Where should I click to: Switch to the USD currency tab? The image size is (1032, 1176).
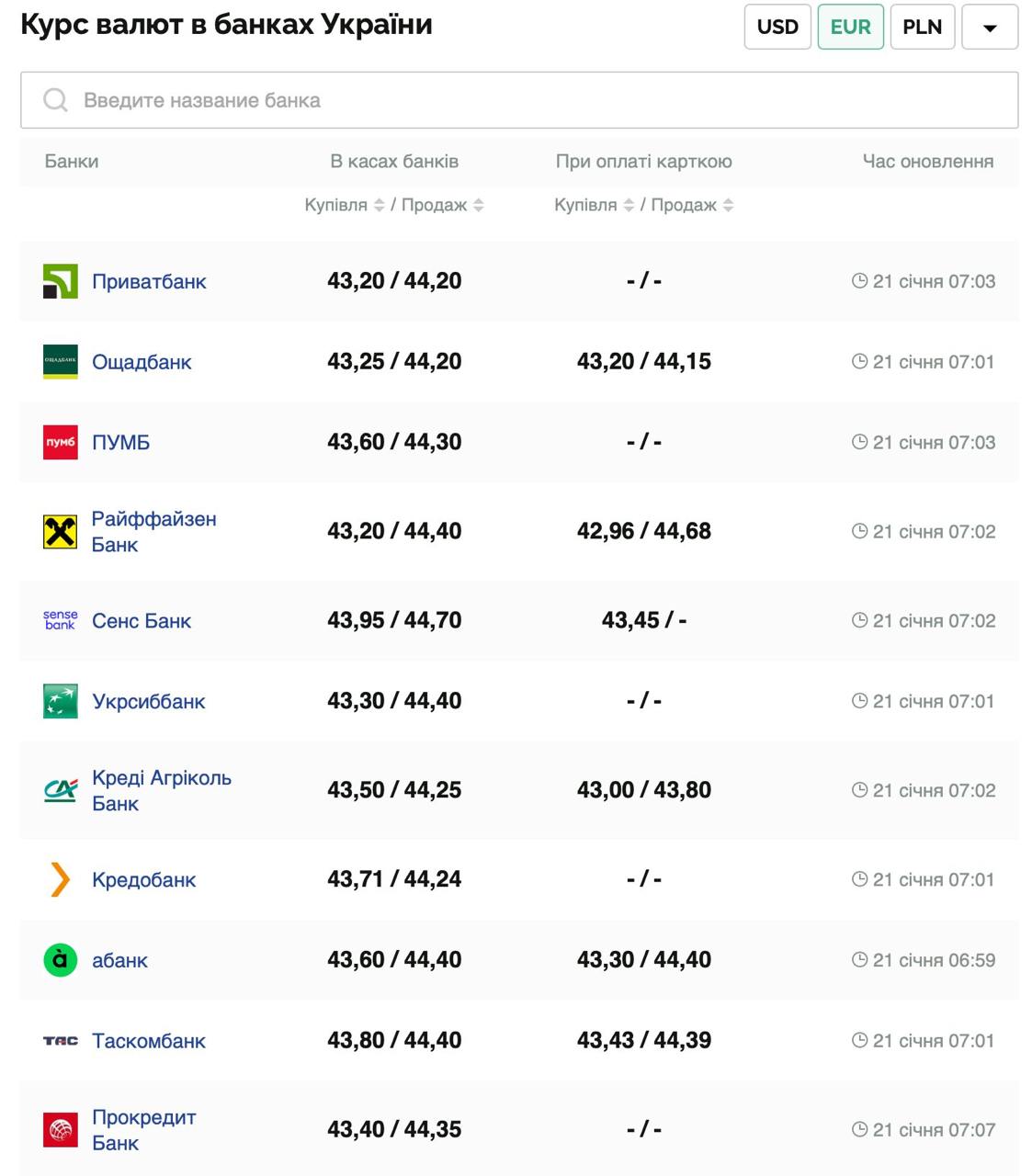click(777, 28)
